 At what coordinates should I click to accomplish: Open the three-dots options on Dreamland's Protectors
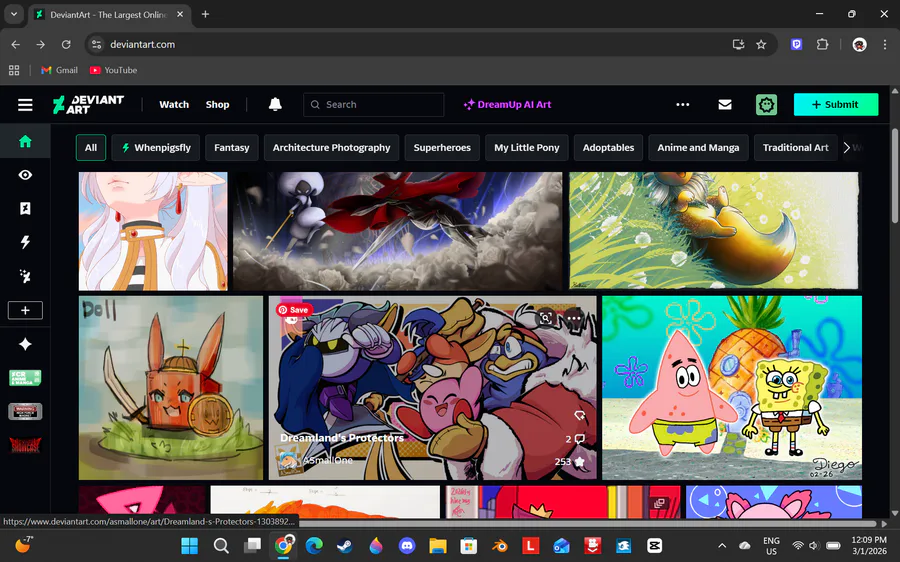574,317
